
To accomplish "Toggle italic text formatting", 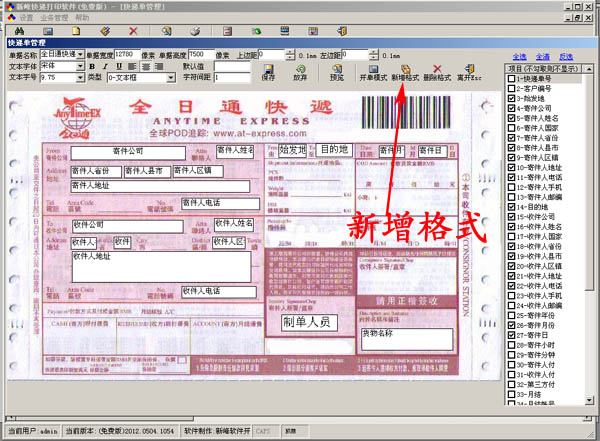I will [x=106, y=66].
